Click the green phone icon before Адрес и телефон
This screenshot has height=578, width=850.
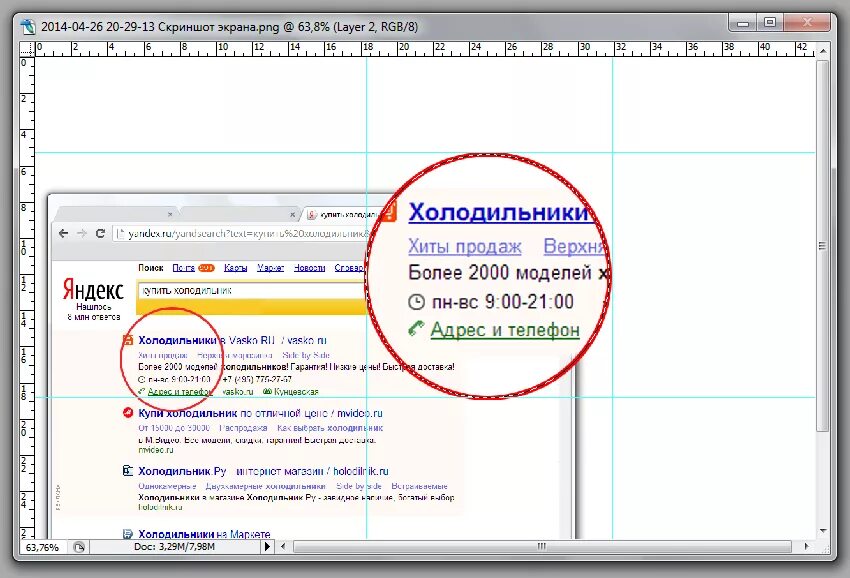[x=415, y=329]
